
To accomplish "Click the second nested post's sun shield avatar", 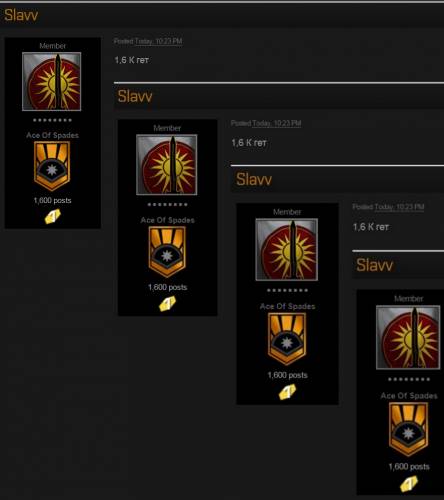I will tap(167, 165).
